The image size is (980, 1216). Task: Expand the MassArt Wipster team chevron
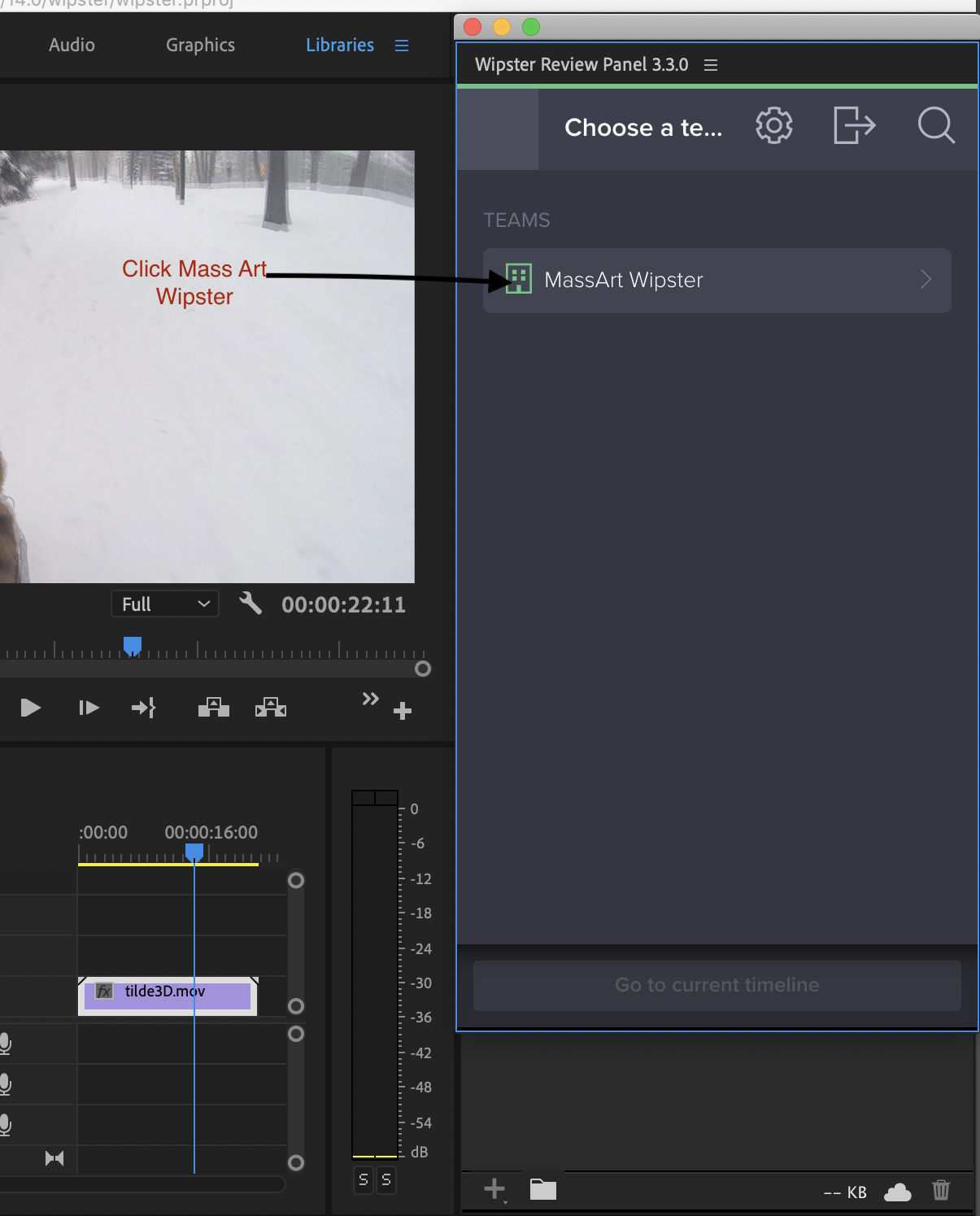(926, 280)
